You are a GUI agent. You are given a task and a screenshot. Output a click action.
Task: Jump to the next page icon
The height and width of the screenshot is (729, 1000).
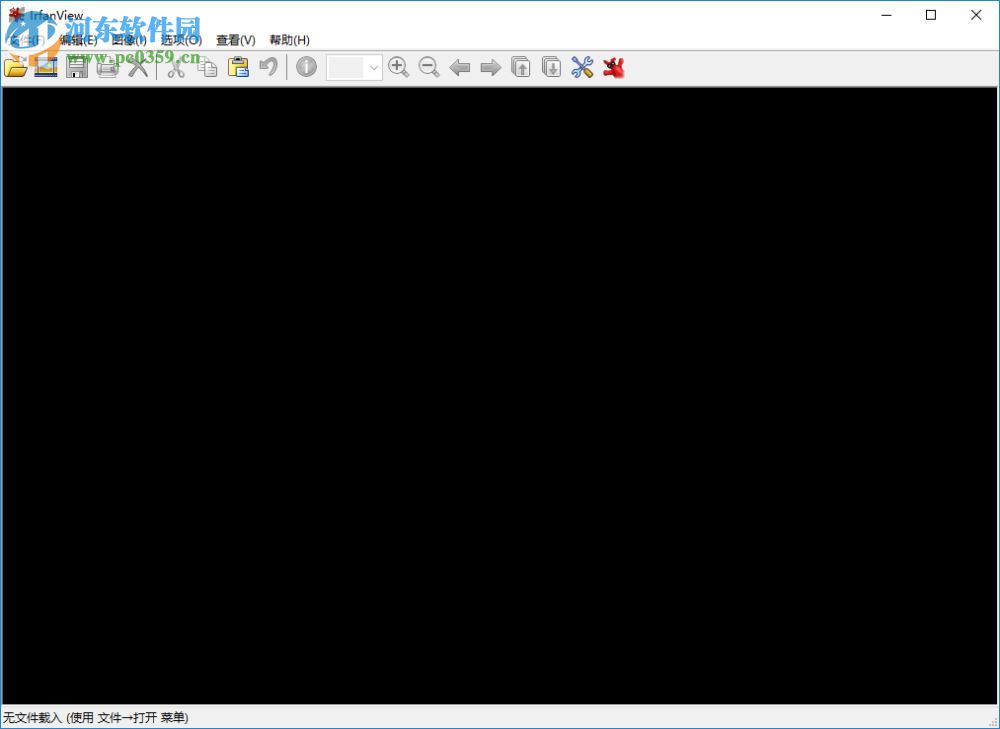click(x=552, y=67)
